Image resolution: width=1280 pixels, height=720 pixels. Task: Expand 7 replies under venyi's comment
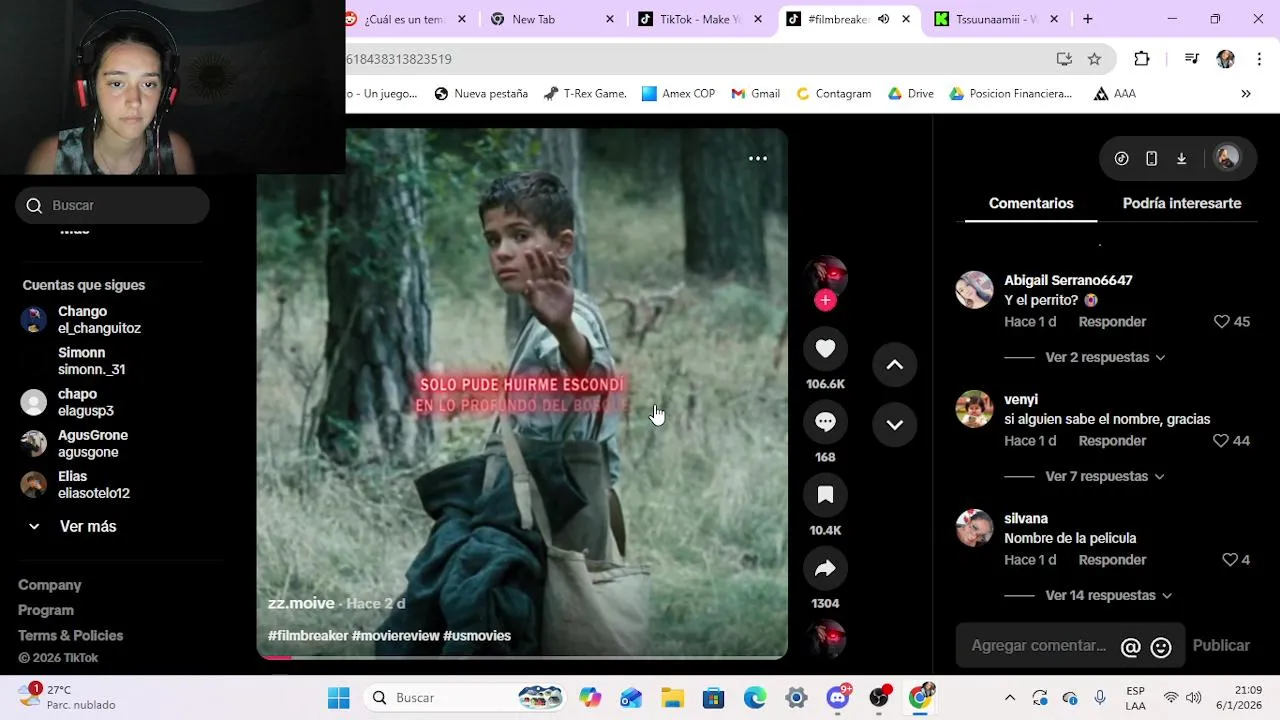click(1105, 476)
